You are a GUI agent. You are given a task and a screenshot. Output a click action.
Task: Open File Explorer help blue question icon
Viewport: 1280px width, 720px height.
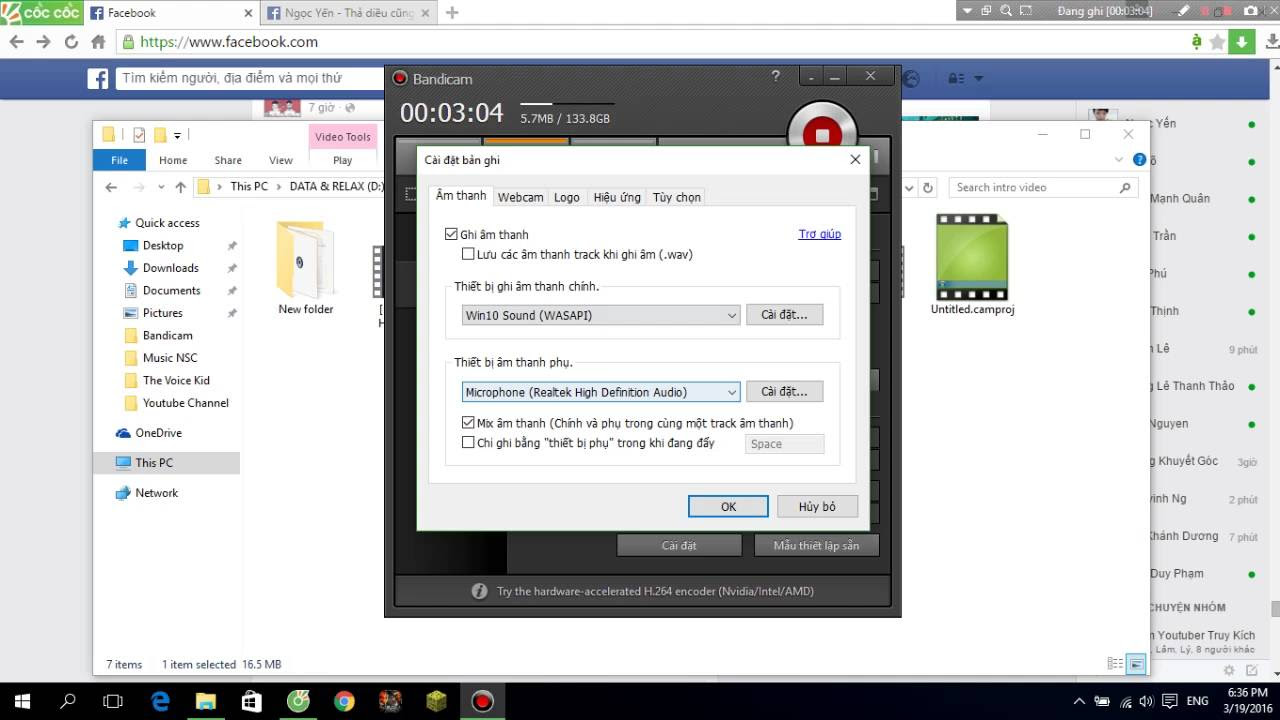tap(1139, 160)
